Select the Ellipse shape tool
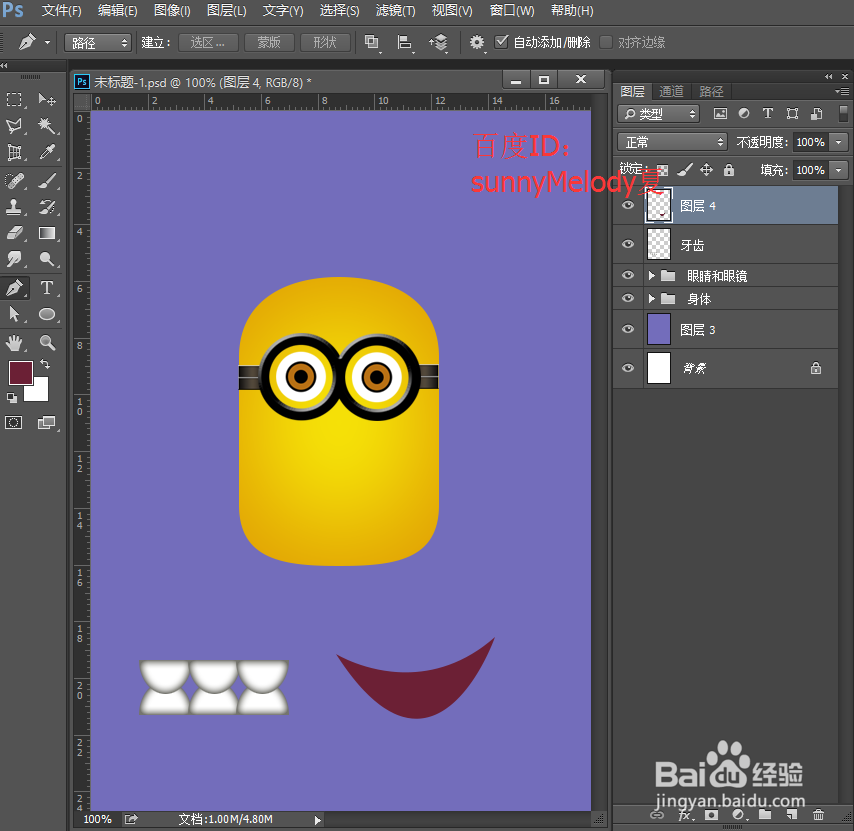Image resolution: width=854 pixels, height=831 pixels. click(x=47, y=314)
